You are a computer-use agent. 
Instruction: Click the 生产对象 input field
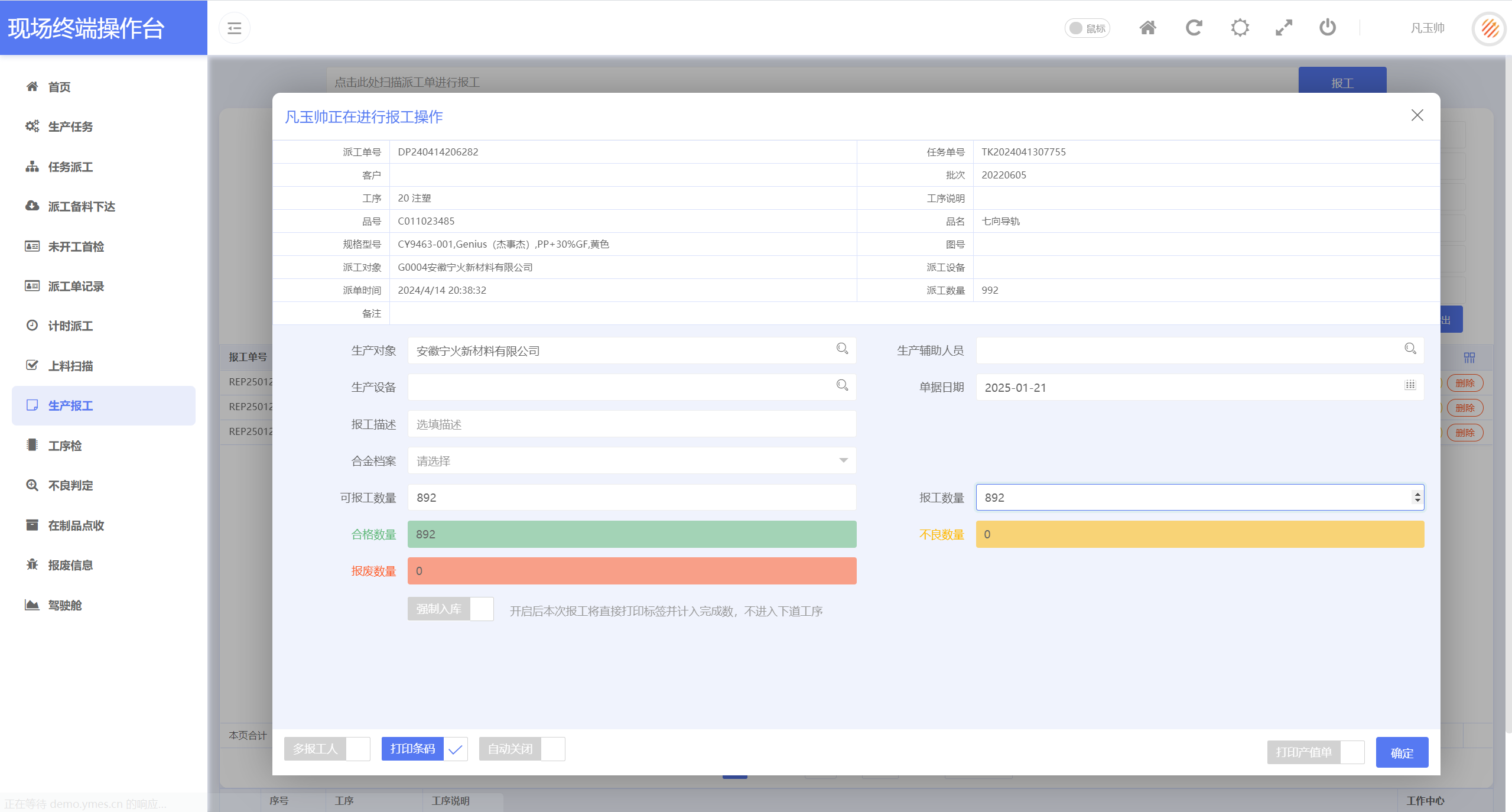pos(632,350)
